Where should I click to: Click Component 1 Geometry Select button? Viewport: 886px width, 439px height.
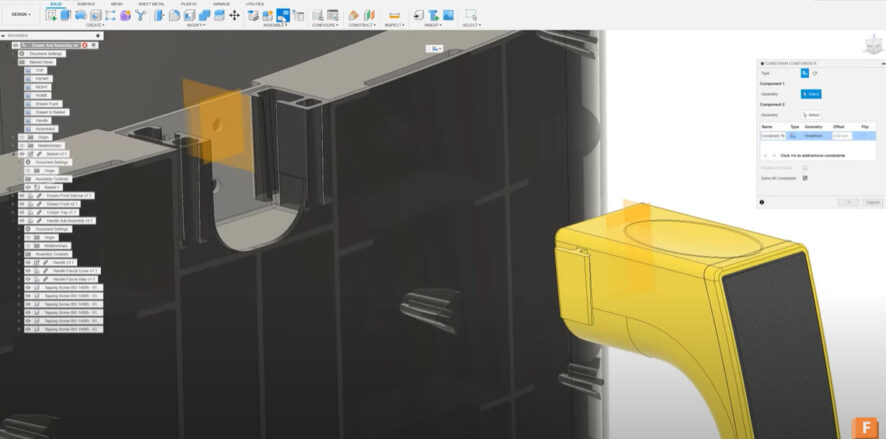pyautogui.click(x=811, y=94)
